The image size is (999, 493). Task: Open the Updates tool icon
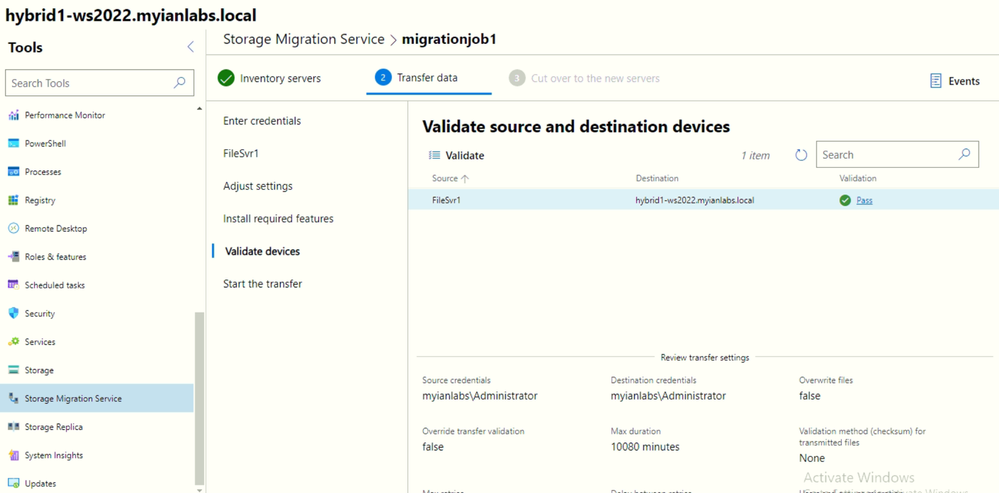pos(14,483)
